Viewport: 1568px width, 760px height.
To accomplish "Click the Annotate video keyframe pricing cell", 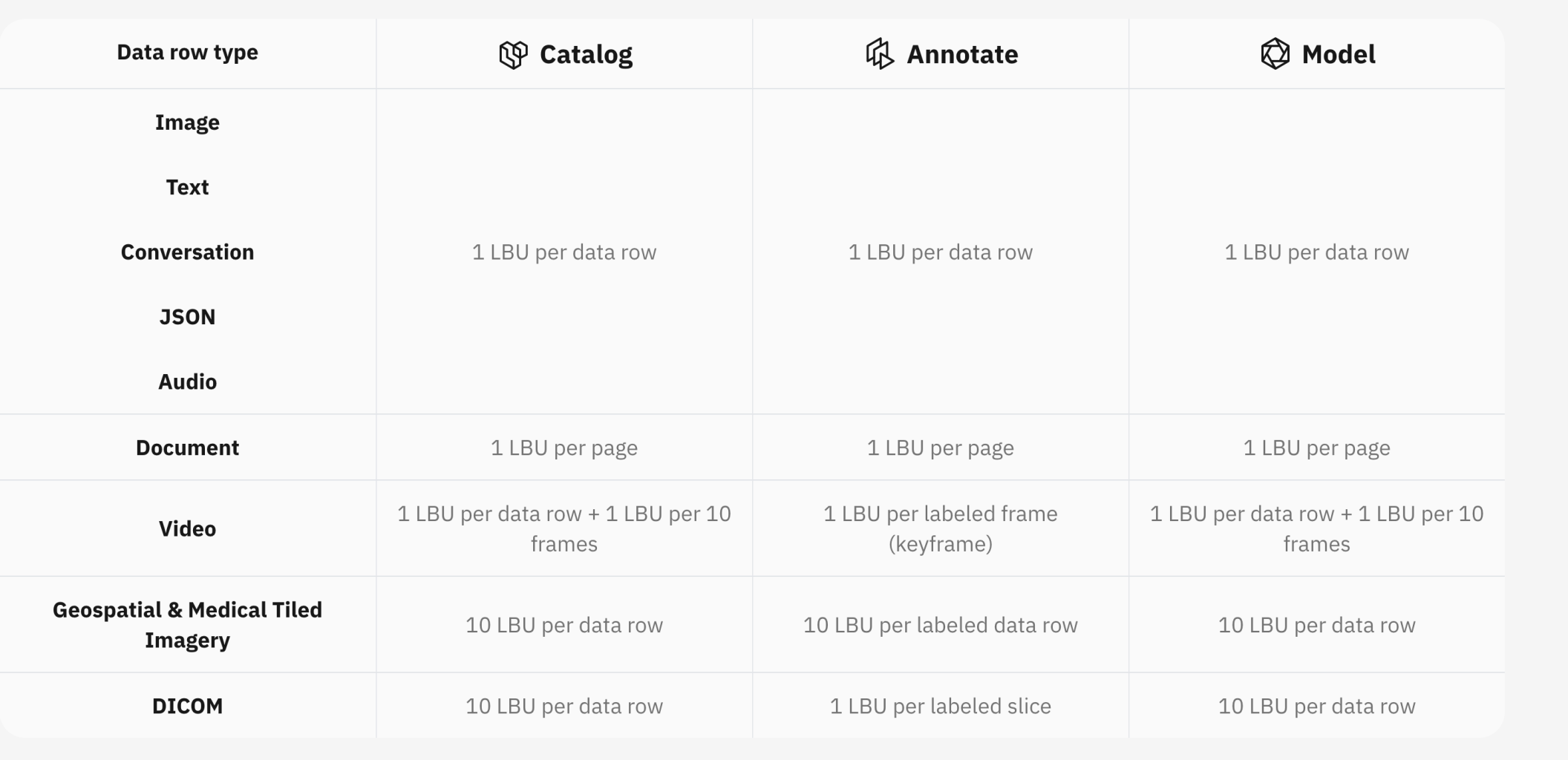I will [x=940, y=528].
